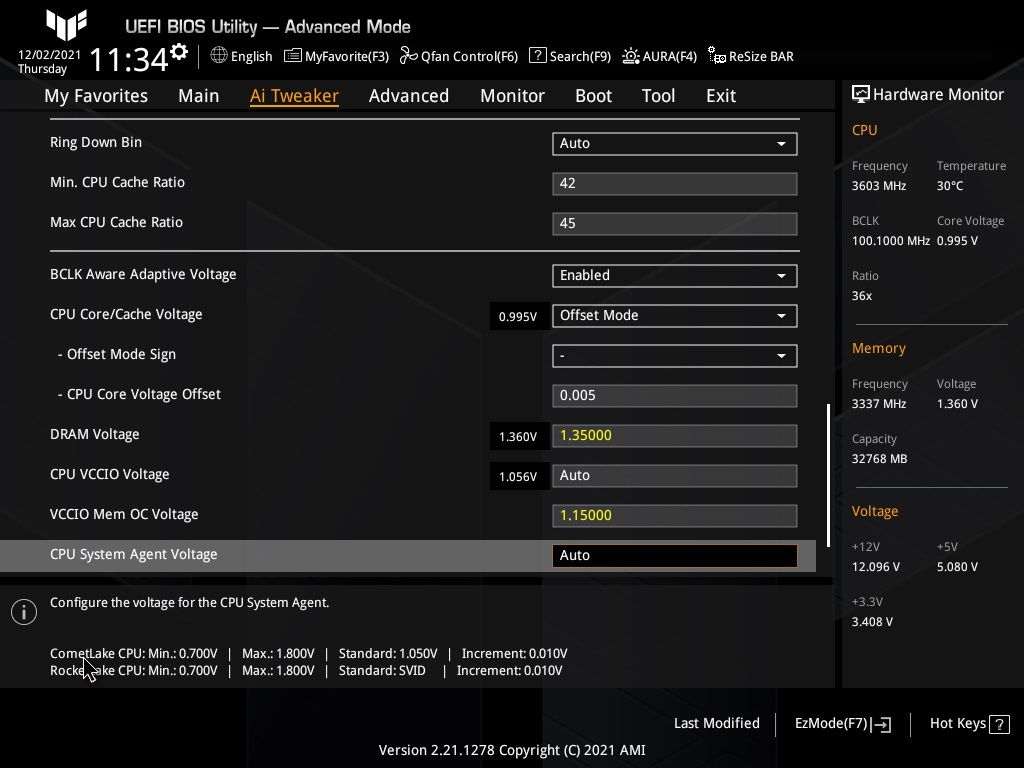This screenshot has width=1024, height=768.
Task: Open the Qfan Control(F6) text label
Action: (x=469, y=56)
